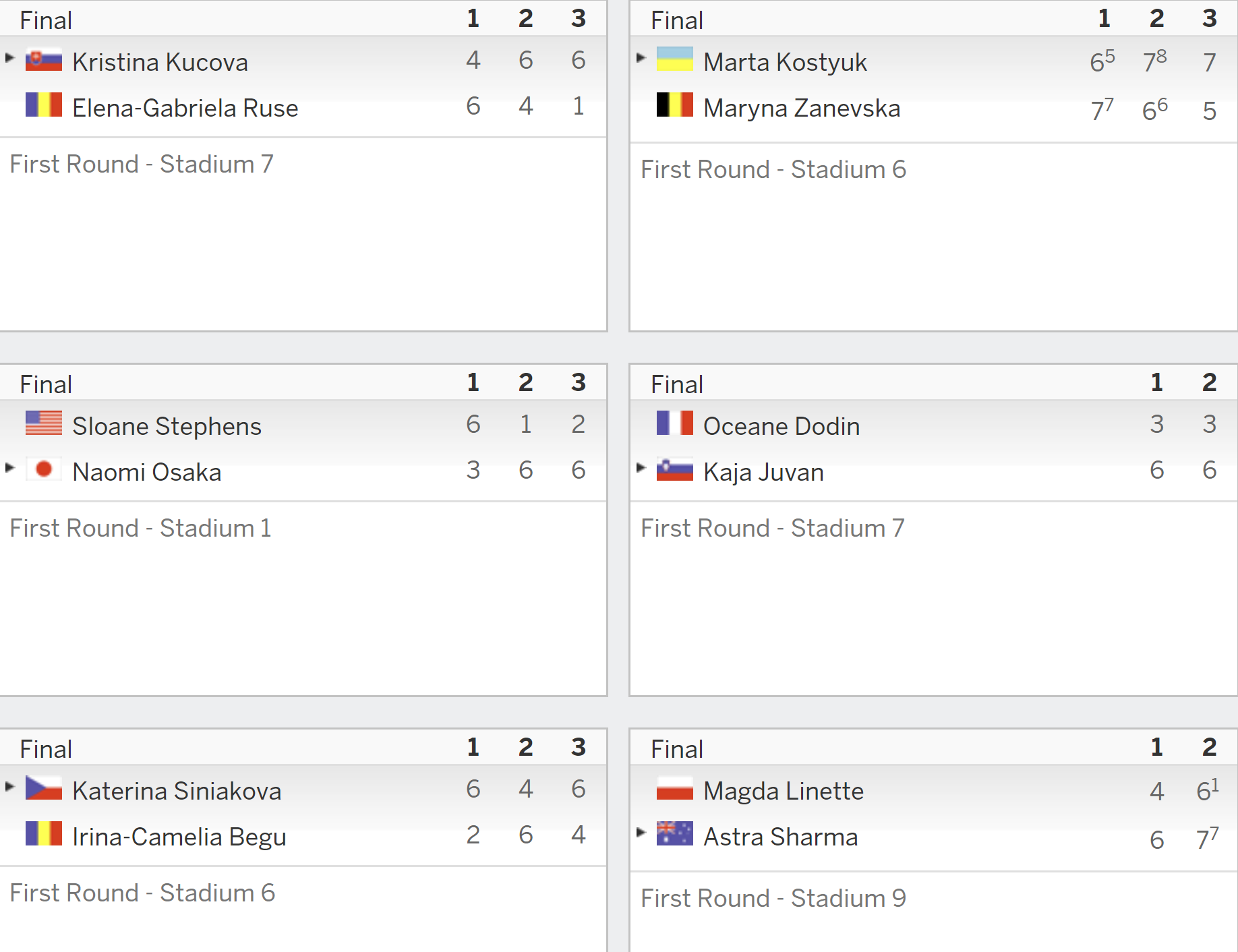Click the Australia flag next to Astra Sharma

[x=675, y=834]
